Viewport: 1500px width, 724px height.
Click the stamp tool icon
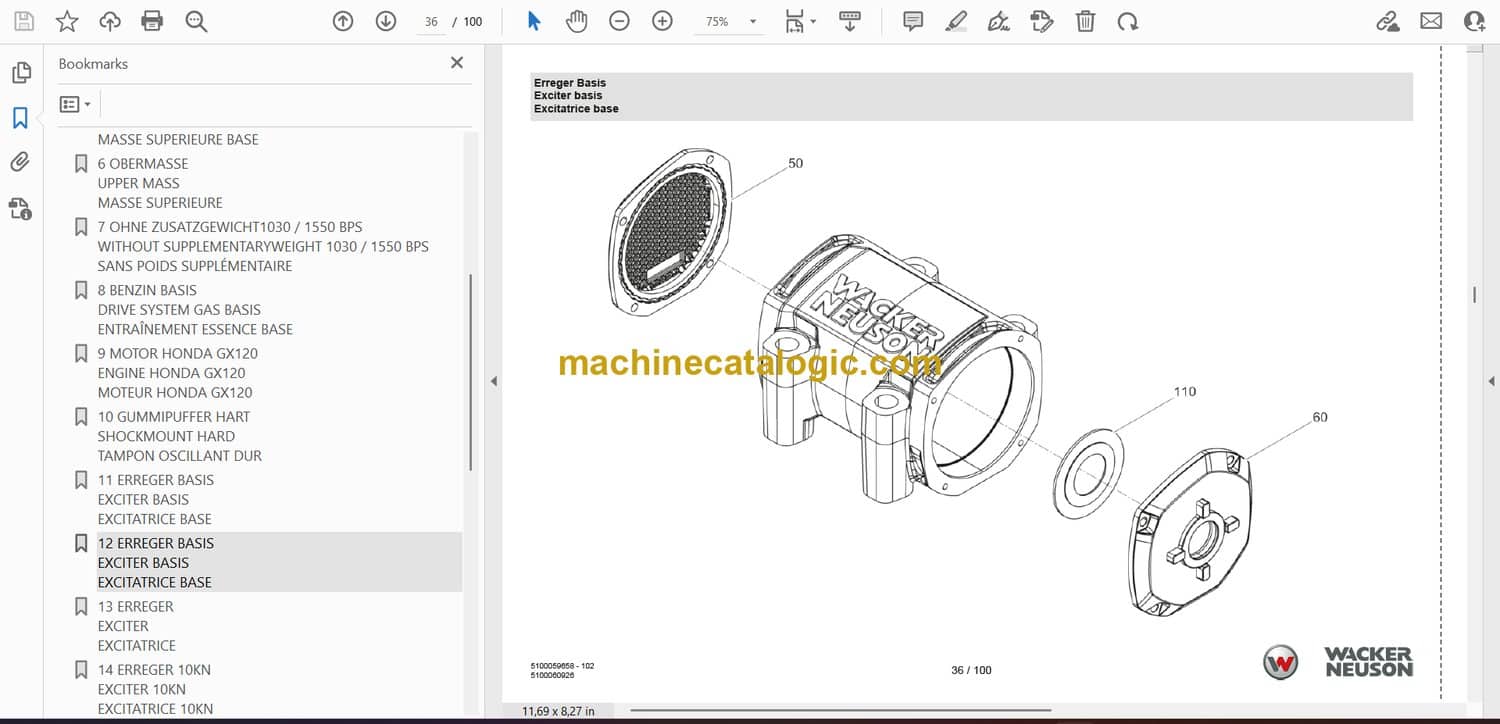[x=1041, y=21]
